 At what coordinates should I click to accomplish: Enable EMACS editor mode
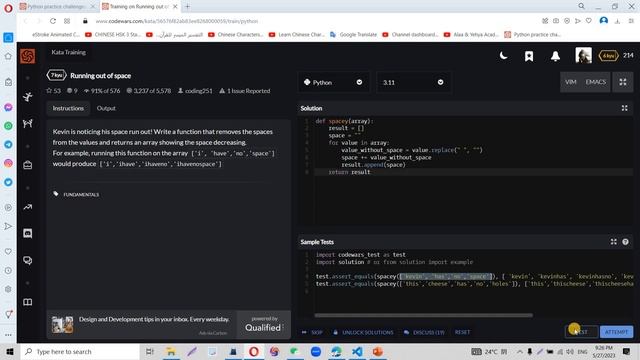pyautogui.click(x=596, y=82)
